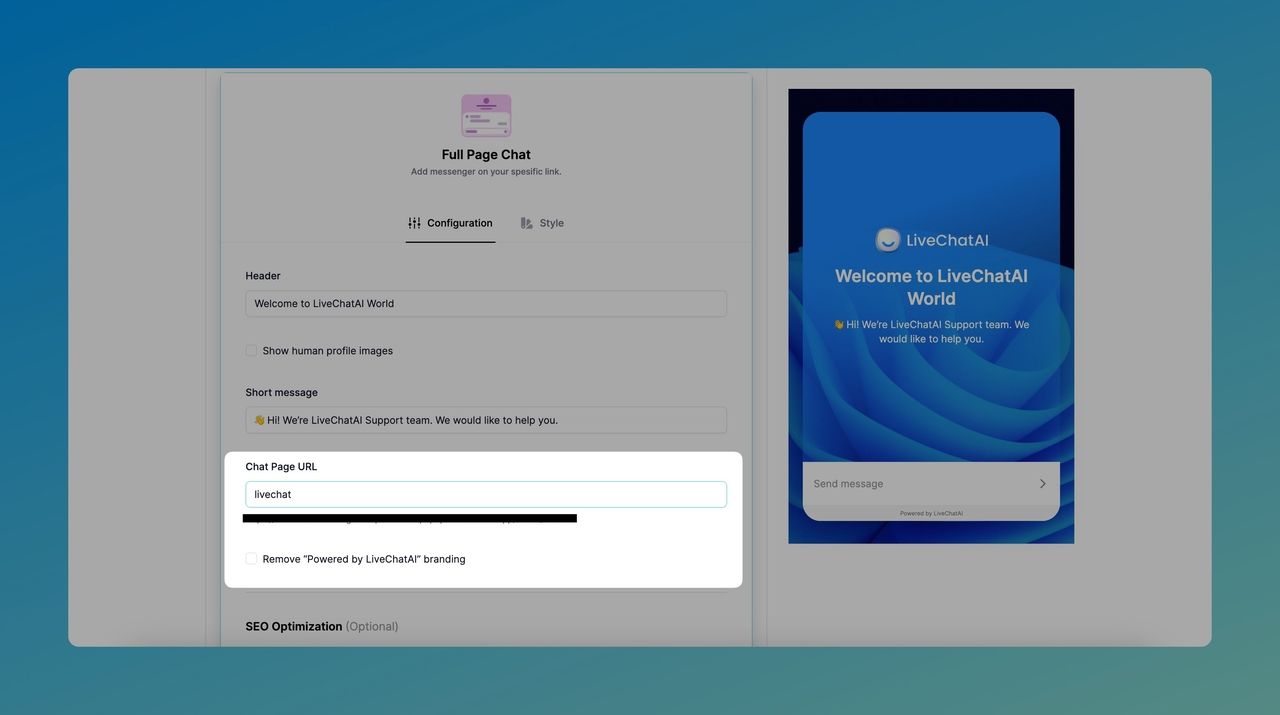Click the Short message label
Viewport: 1280px width, 715px height.
point(281,393)
